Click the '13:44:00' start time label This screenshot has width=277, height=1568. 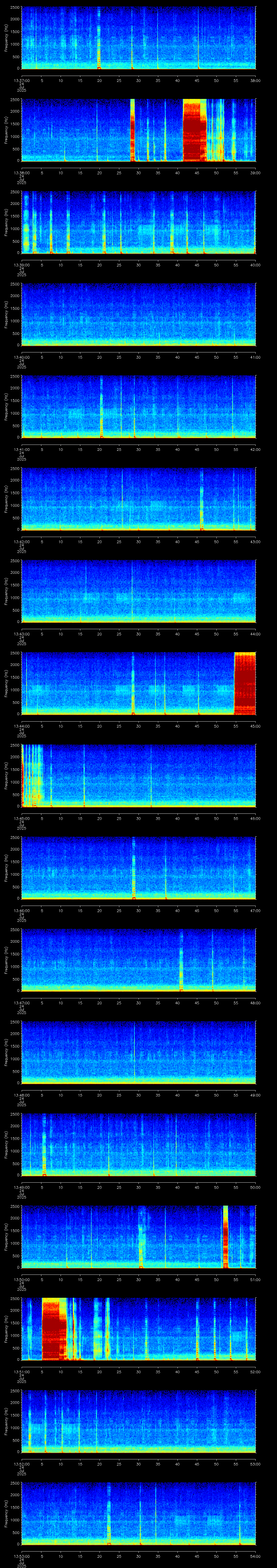point(22,726)
